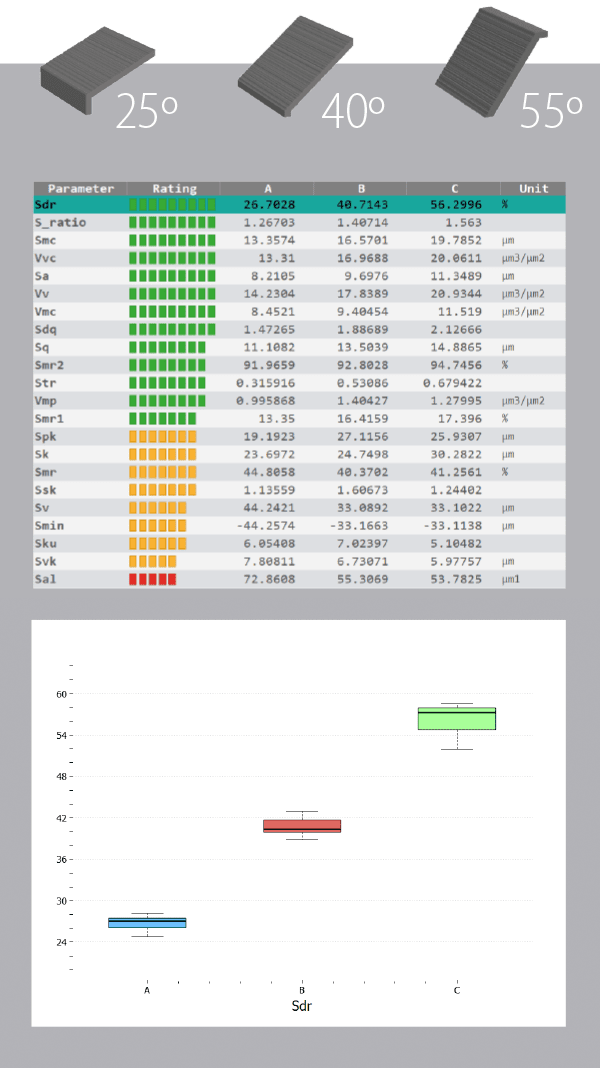Select the green box for group C
Screen dimensions: 600x1068
[457, 718]
